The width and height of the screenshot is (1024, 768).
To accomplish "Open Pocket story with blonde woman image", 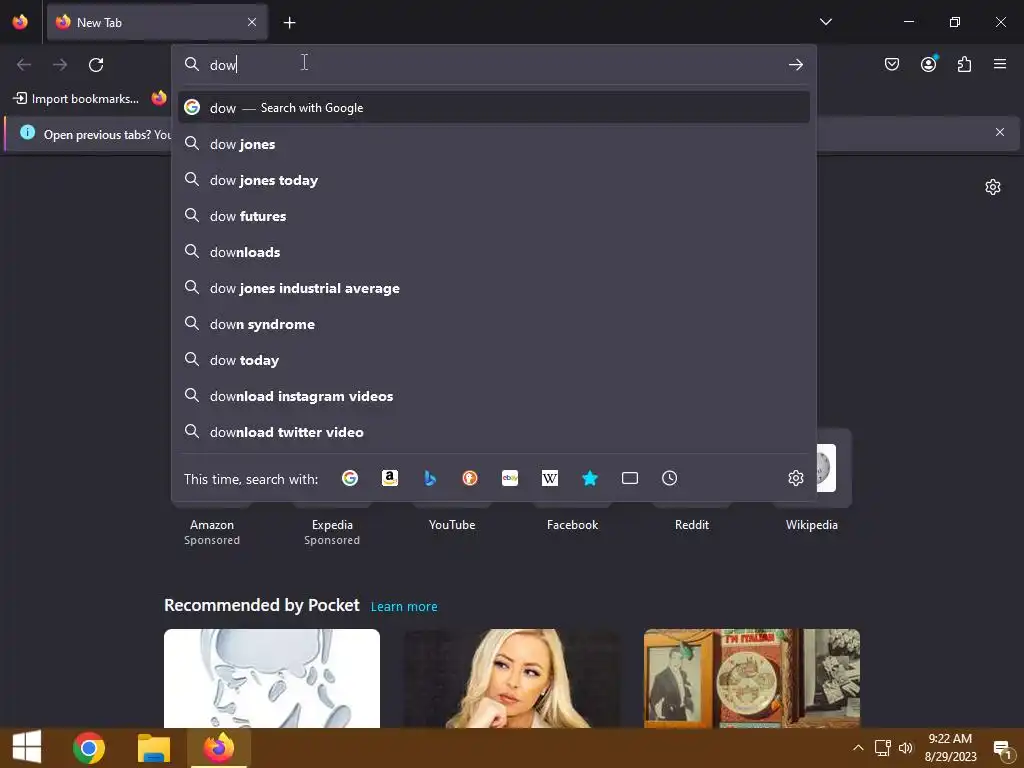I will pyautogui.click(x=512, y=678).
